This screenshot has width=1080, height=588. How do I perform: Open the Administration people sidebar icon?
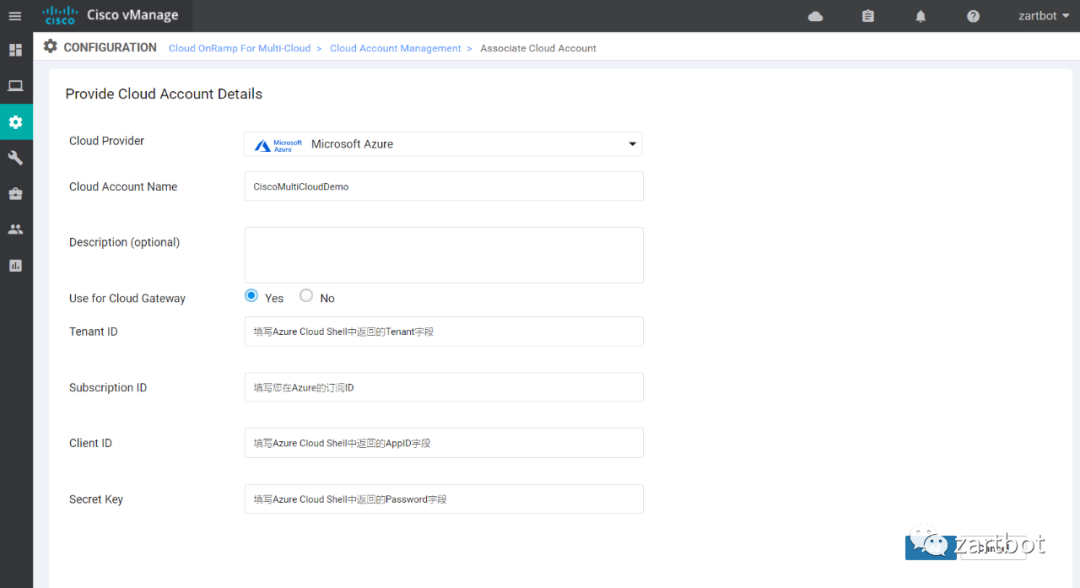pos(15,229)
